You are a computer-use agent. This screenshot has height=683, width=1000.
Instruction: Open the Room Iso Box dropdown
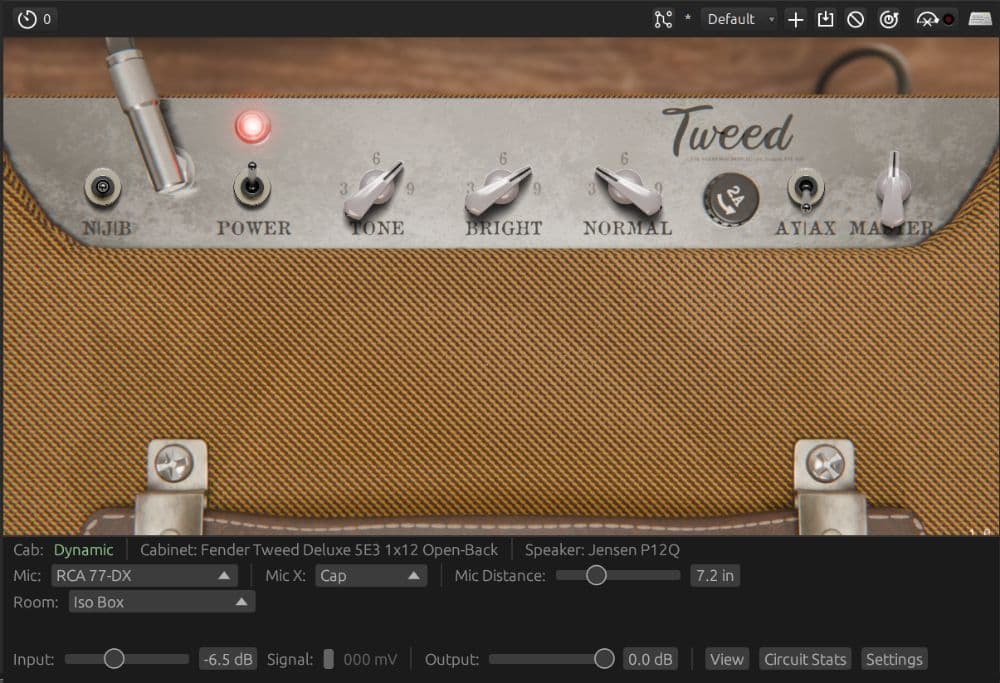pos(162,602)
